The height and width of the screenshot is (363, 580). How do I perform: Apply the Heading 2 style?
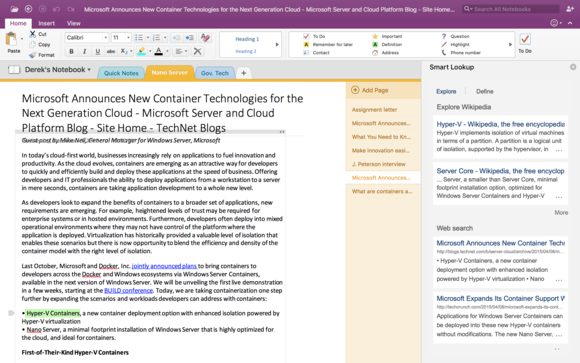click(246, 51)
